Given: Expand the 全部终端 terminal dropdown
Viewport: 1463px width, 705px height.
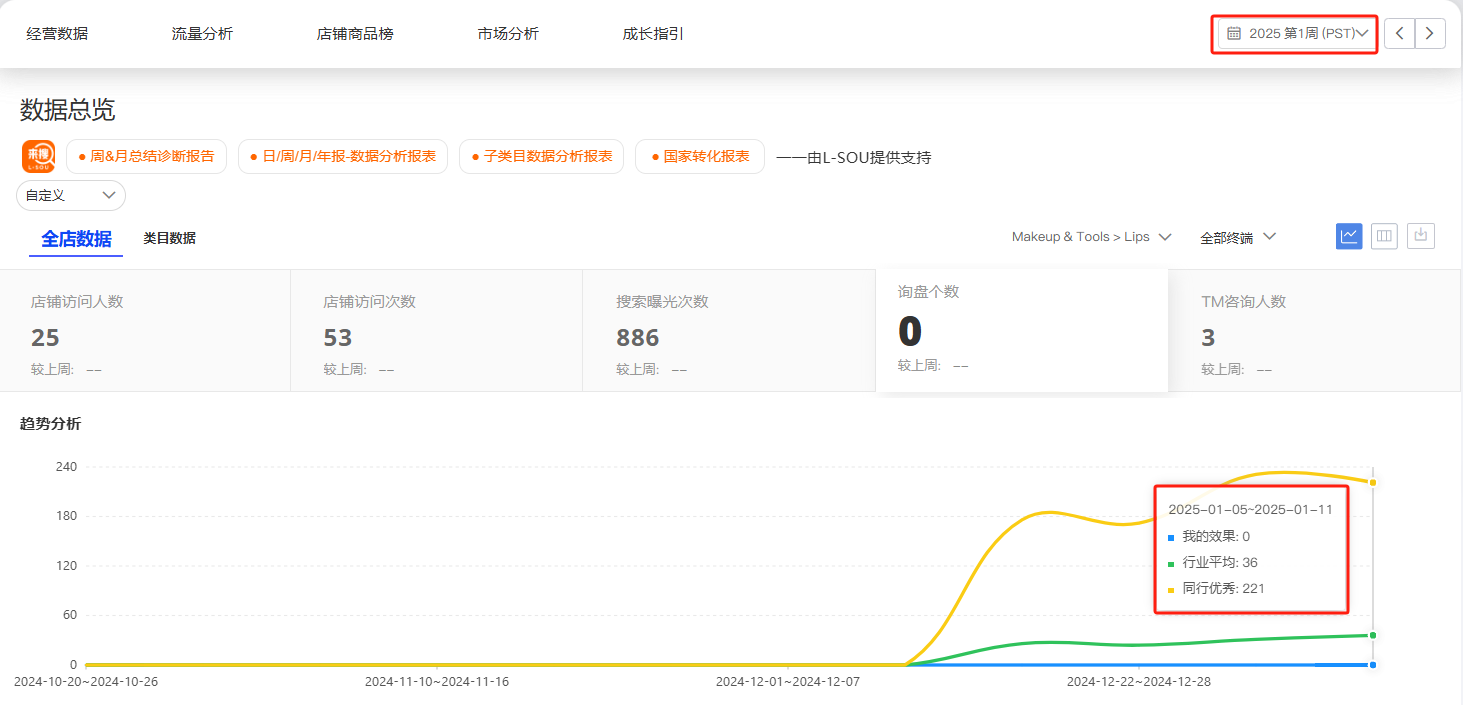Looking at the screenshot, I should pyautogui.click(x=1238, y=237).
